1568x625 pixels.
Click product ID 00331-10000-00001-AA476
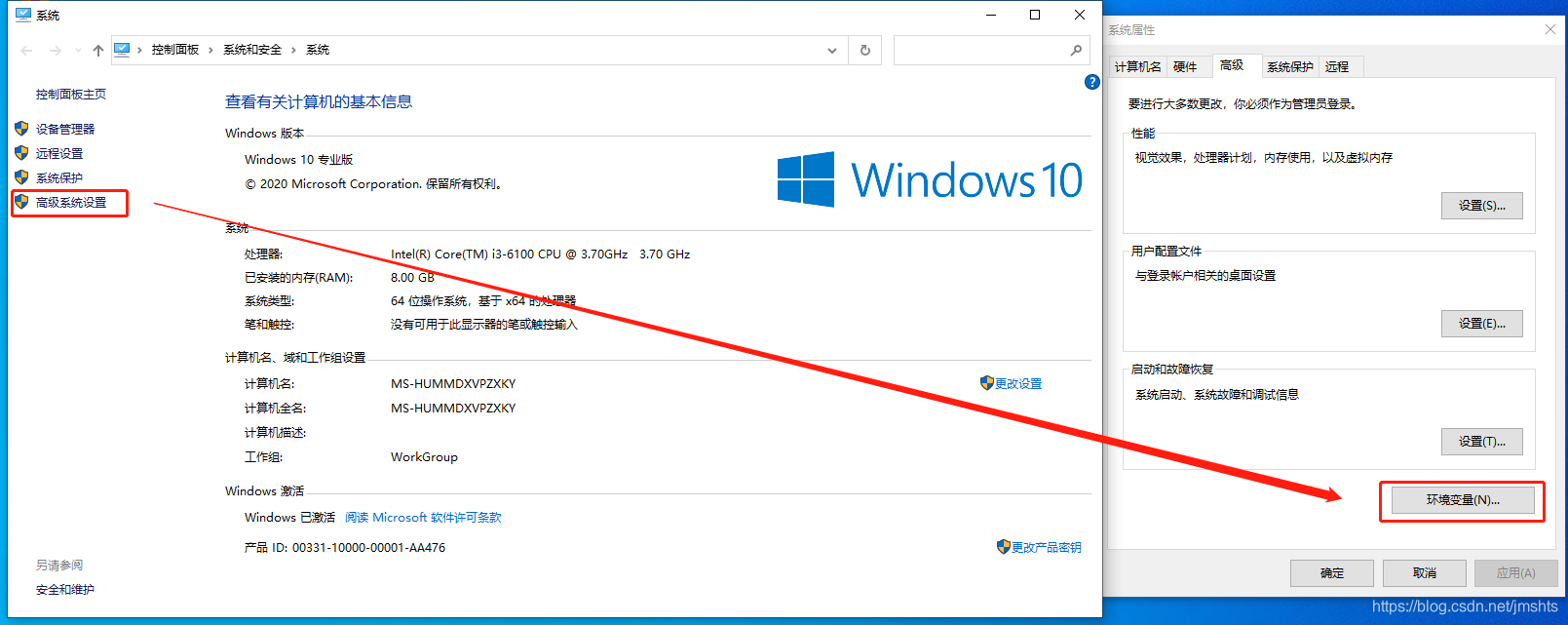(368, 547)
